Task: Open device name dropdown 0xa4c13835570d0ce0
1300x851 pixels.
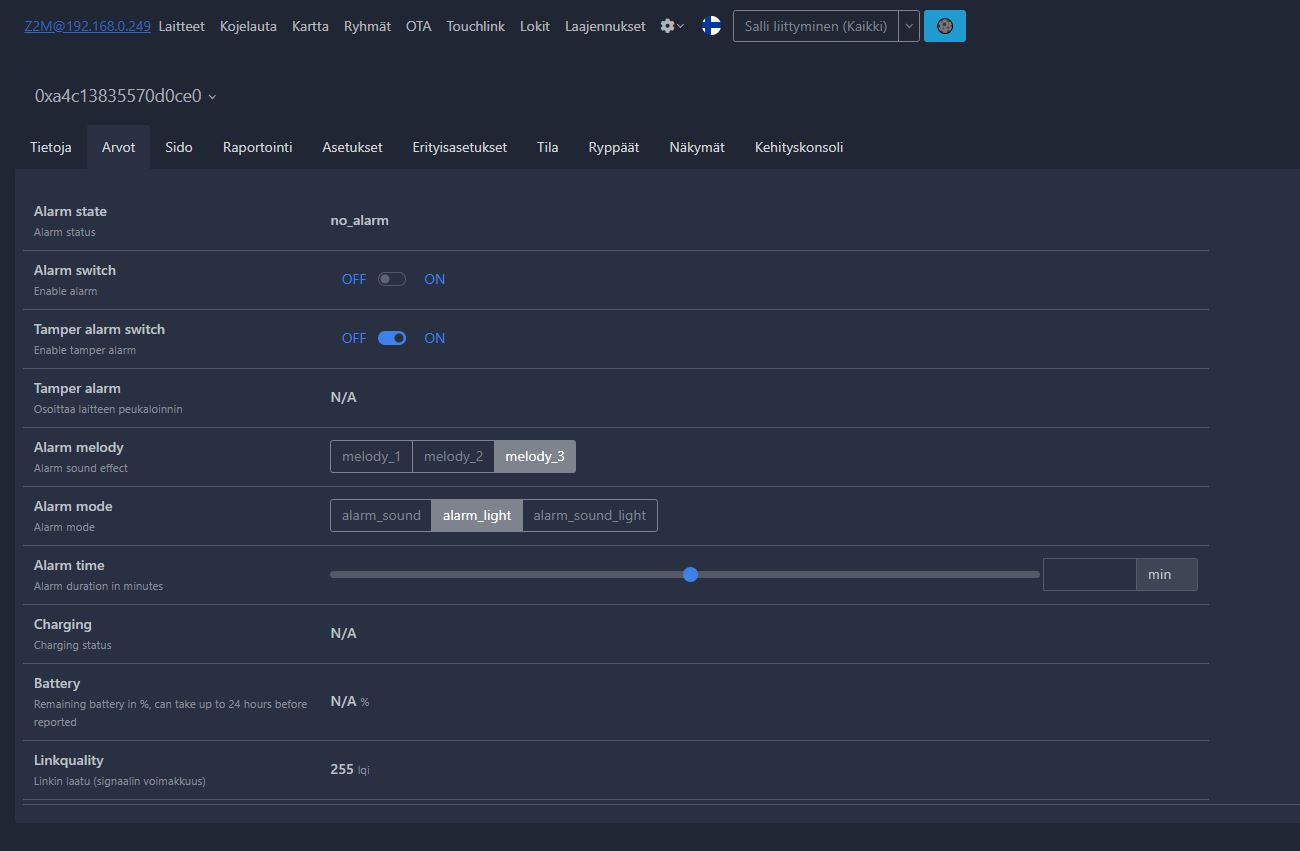Action: click(x=126, y=96)
